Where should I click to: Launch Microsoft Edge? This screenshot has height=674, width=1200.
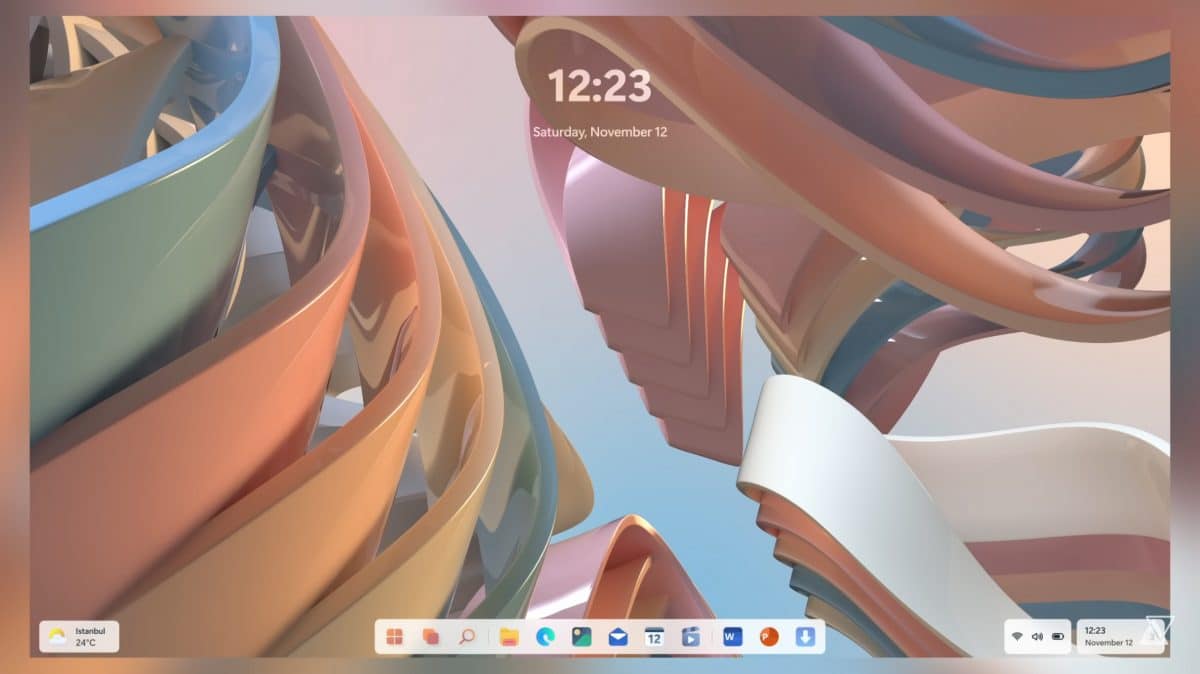pyautogui.click(x=543, y=637)
